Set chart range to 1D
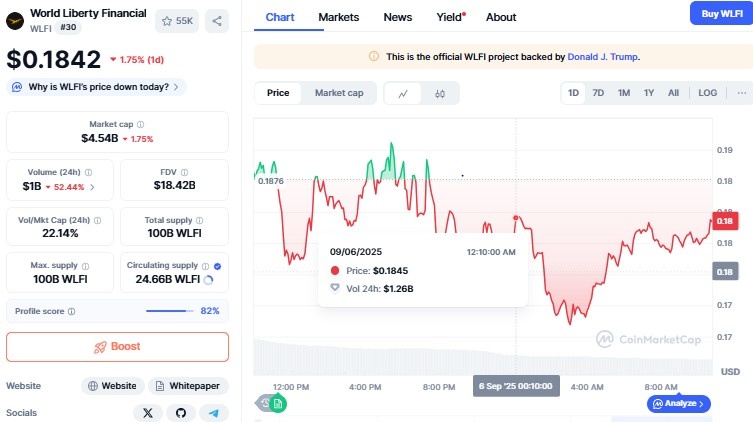 [573, 93]
